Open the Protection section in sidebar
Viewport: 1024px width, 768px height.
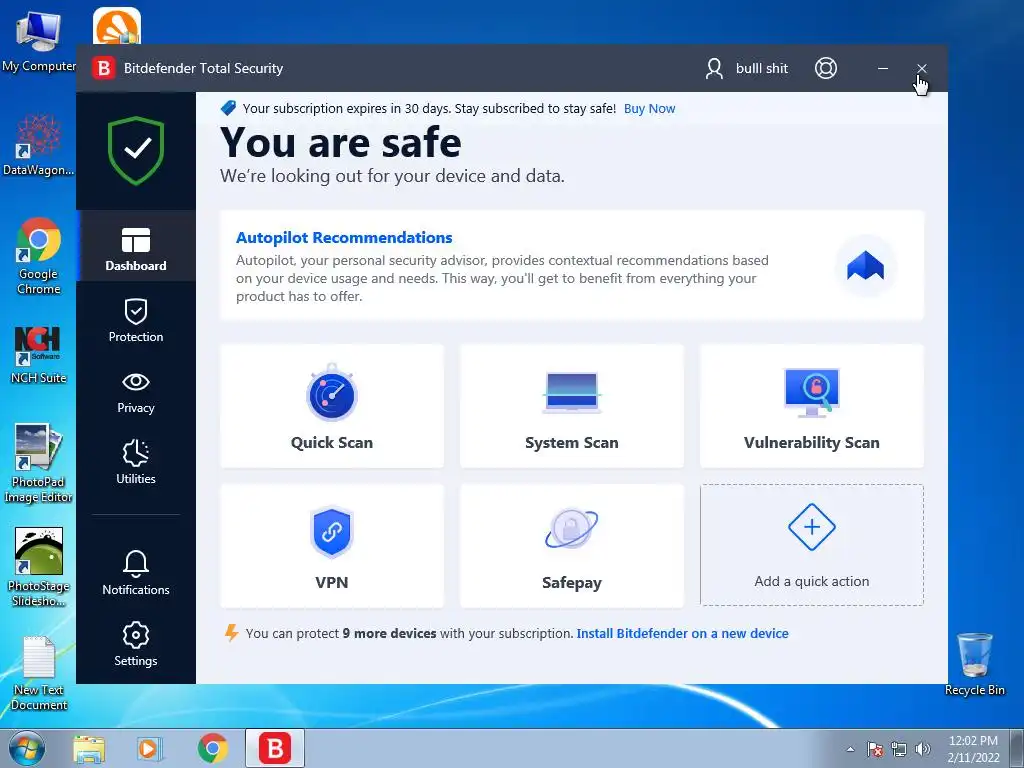pos(136,320)
